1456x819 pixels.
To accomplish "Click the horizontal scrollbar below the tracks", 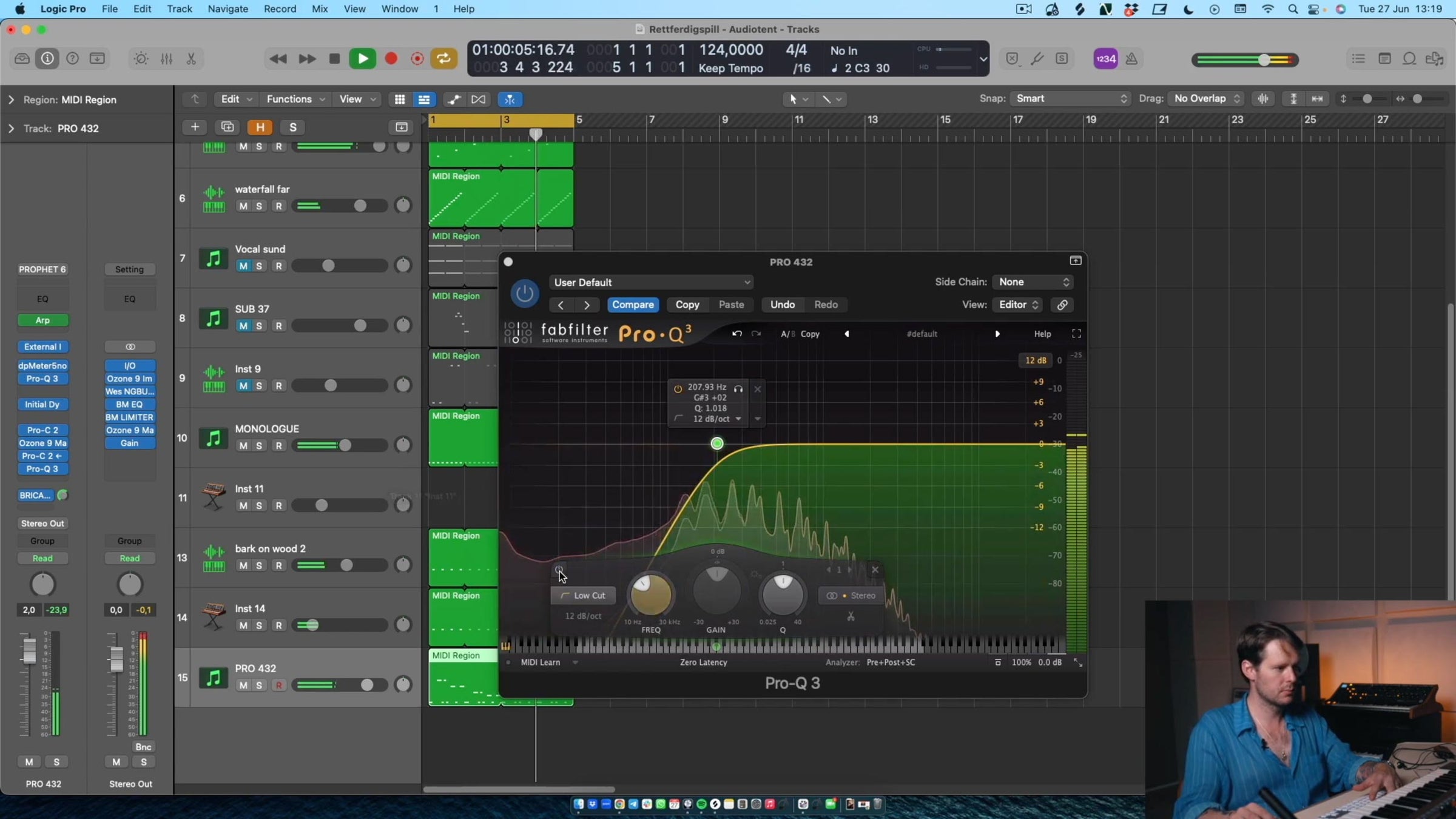I will pyautogui.click(x=519, y=789).
